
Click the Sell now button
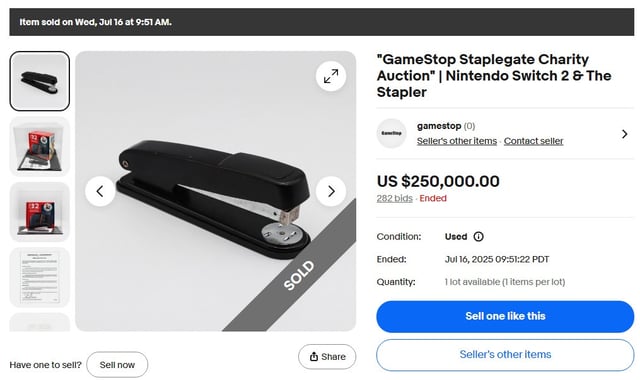click(x=117, y=365)
